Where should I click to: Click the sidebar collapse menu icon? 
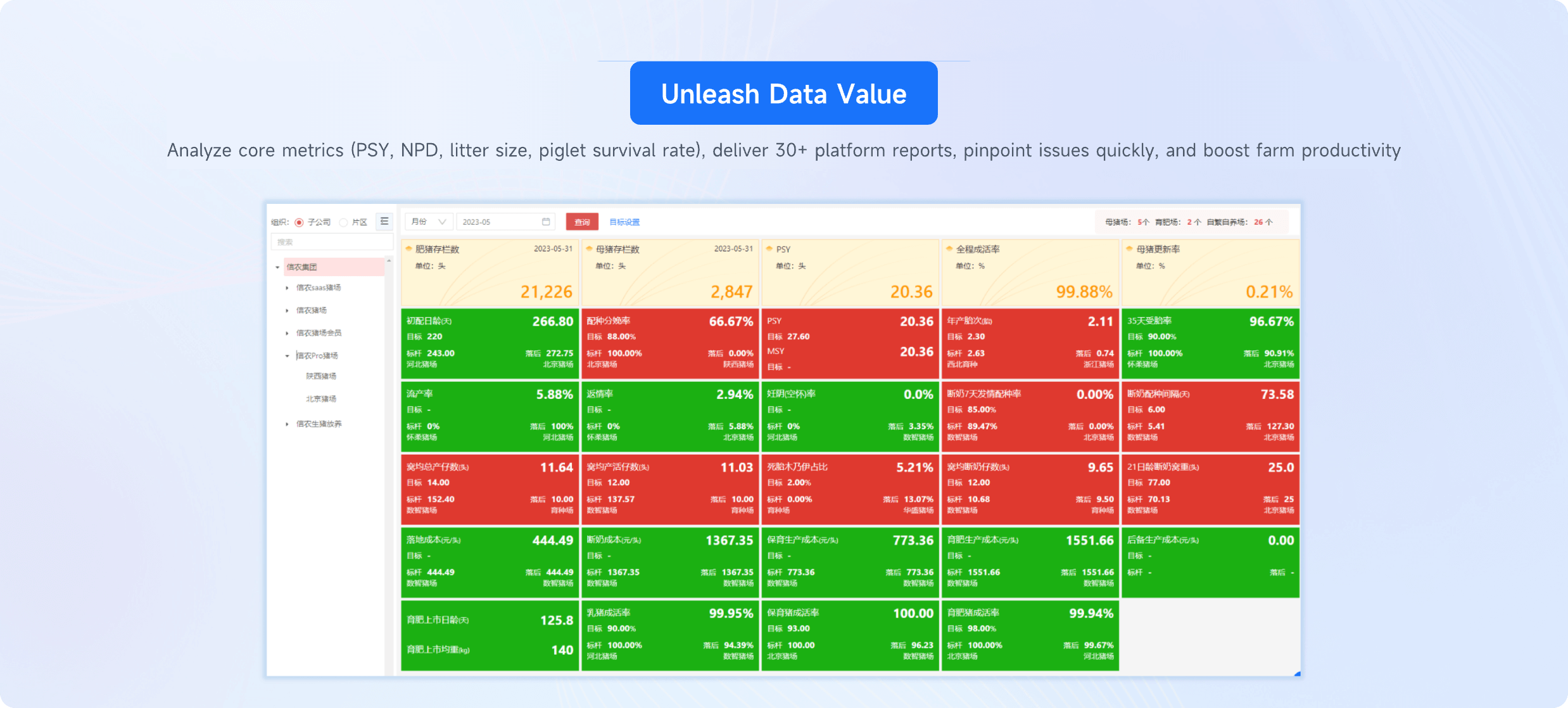click(384, 222)
